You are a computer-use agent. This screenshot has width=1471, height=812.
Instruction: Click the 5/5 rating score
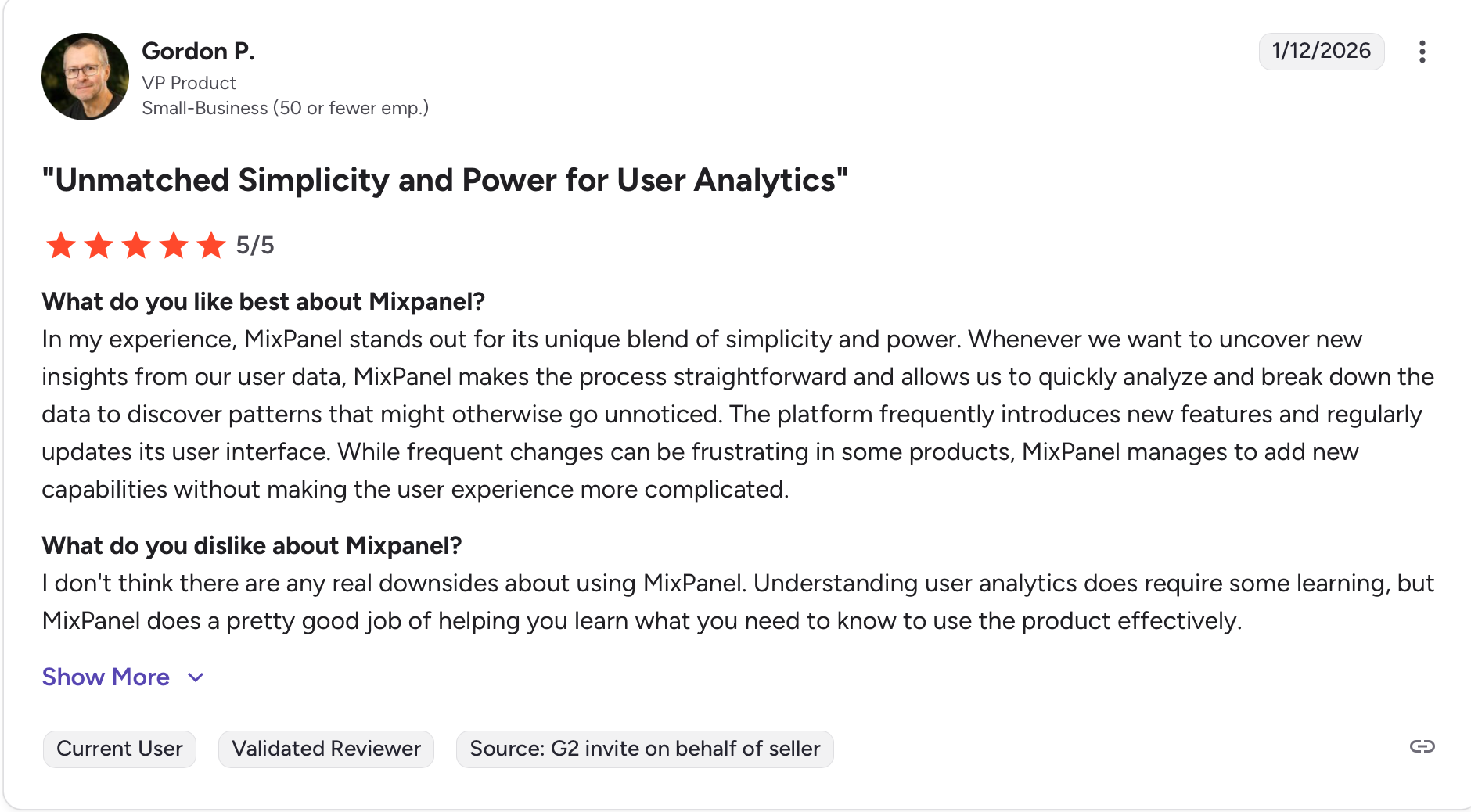click(255, 246)
